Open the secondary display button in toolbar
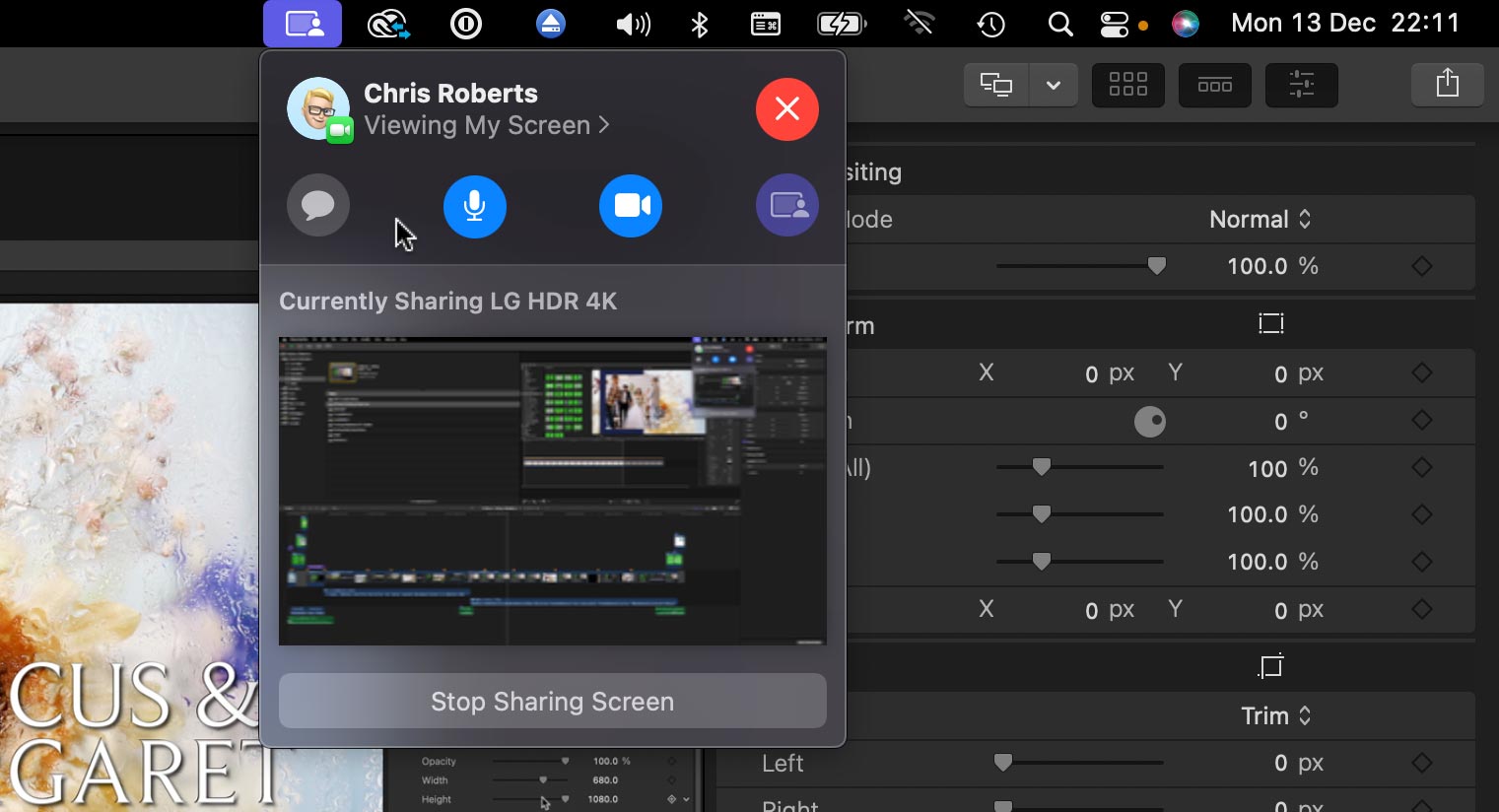 996,85
